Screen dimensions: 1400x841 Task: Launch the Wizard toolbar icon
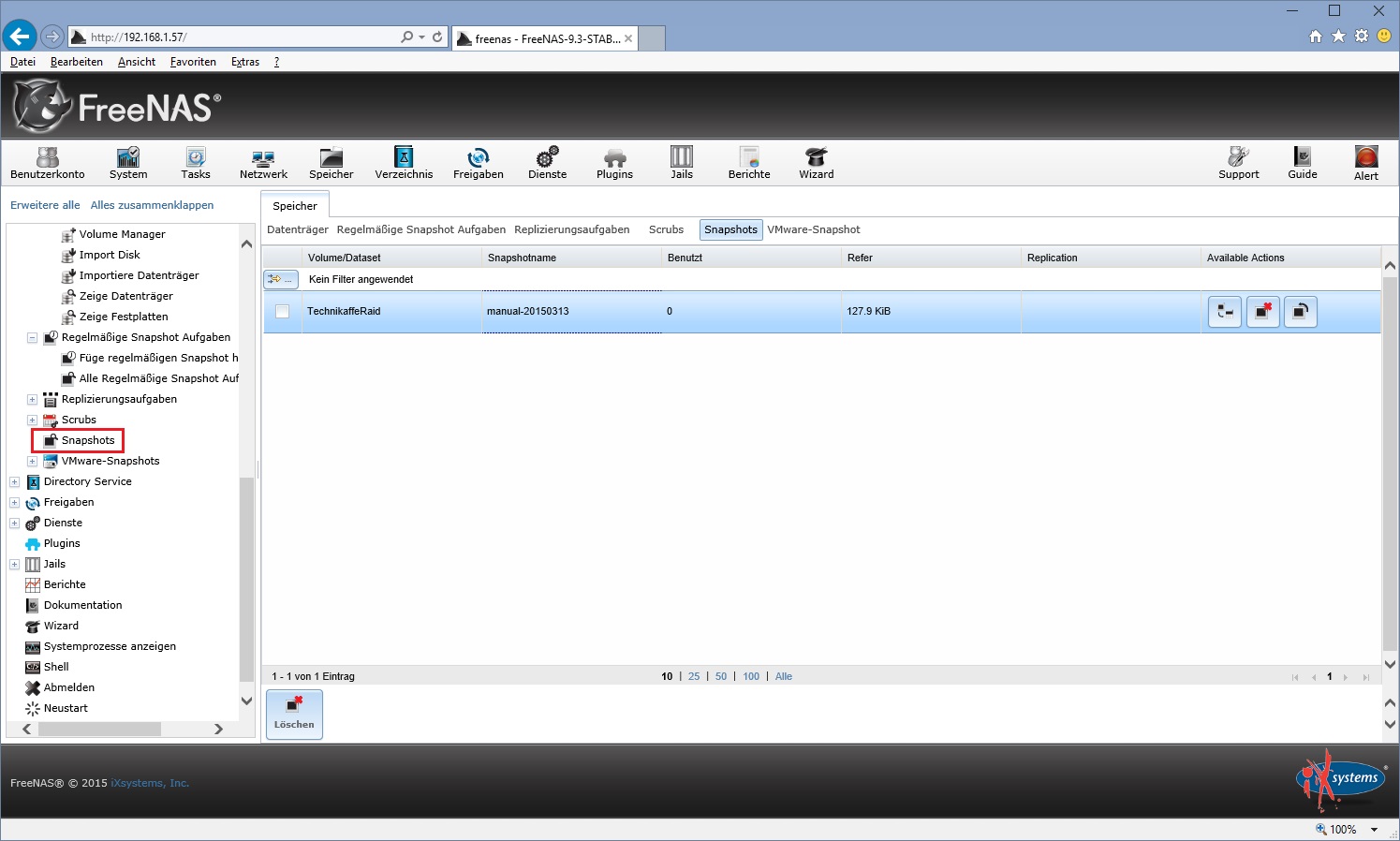coord(817,163)
